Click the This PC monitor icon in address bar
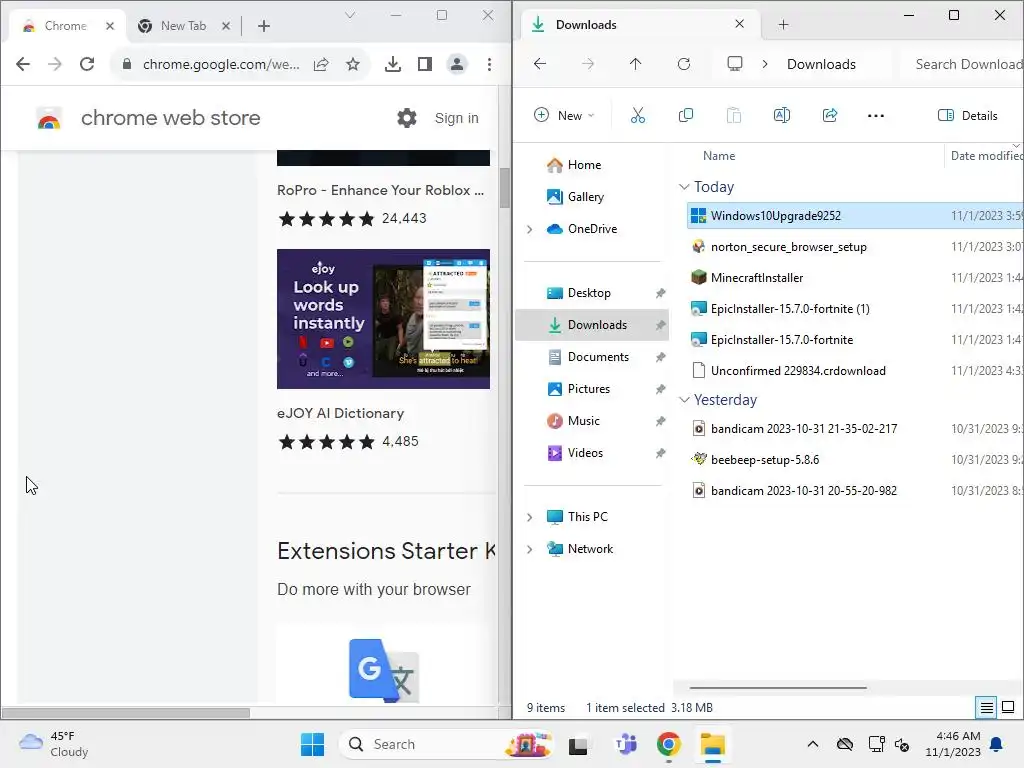Screen dimensions: 1024x768 tap(735, 63)
